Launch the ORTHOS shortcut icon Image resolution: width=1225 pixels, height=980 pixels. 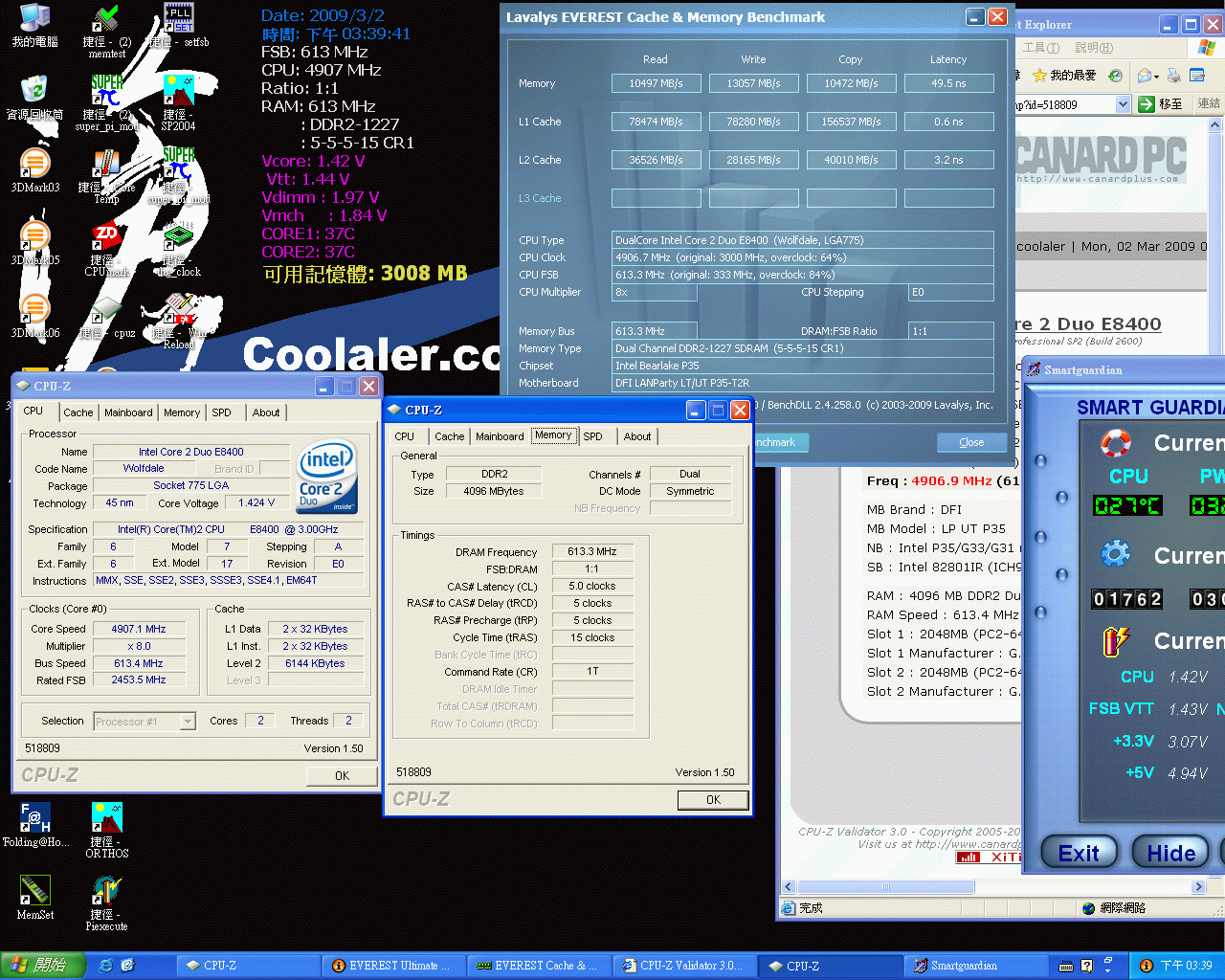106,830
